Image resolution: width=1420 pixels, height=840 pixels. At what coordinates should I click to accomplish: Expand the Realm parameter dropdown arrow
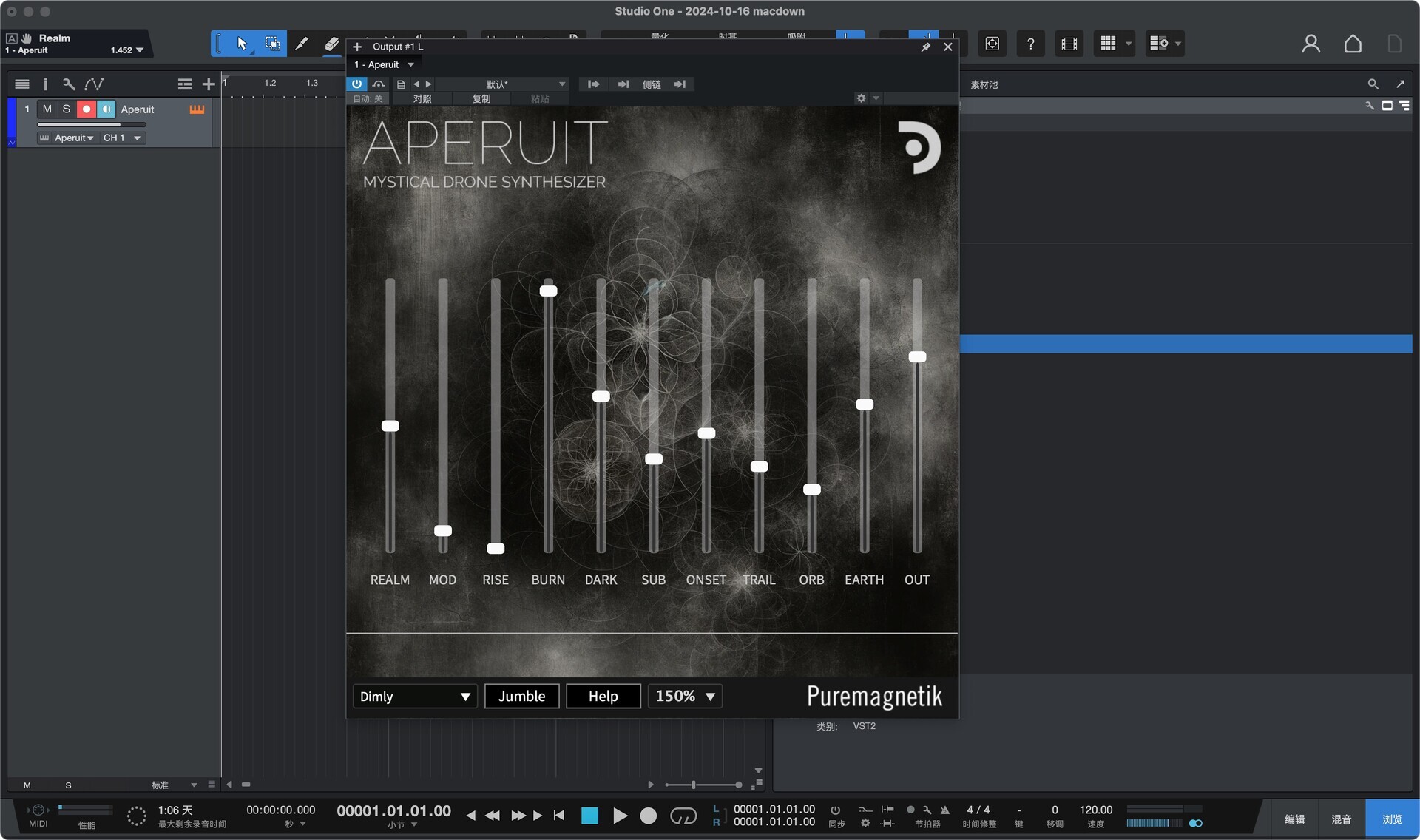click(x=139, y=50)
